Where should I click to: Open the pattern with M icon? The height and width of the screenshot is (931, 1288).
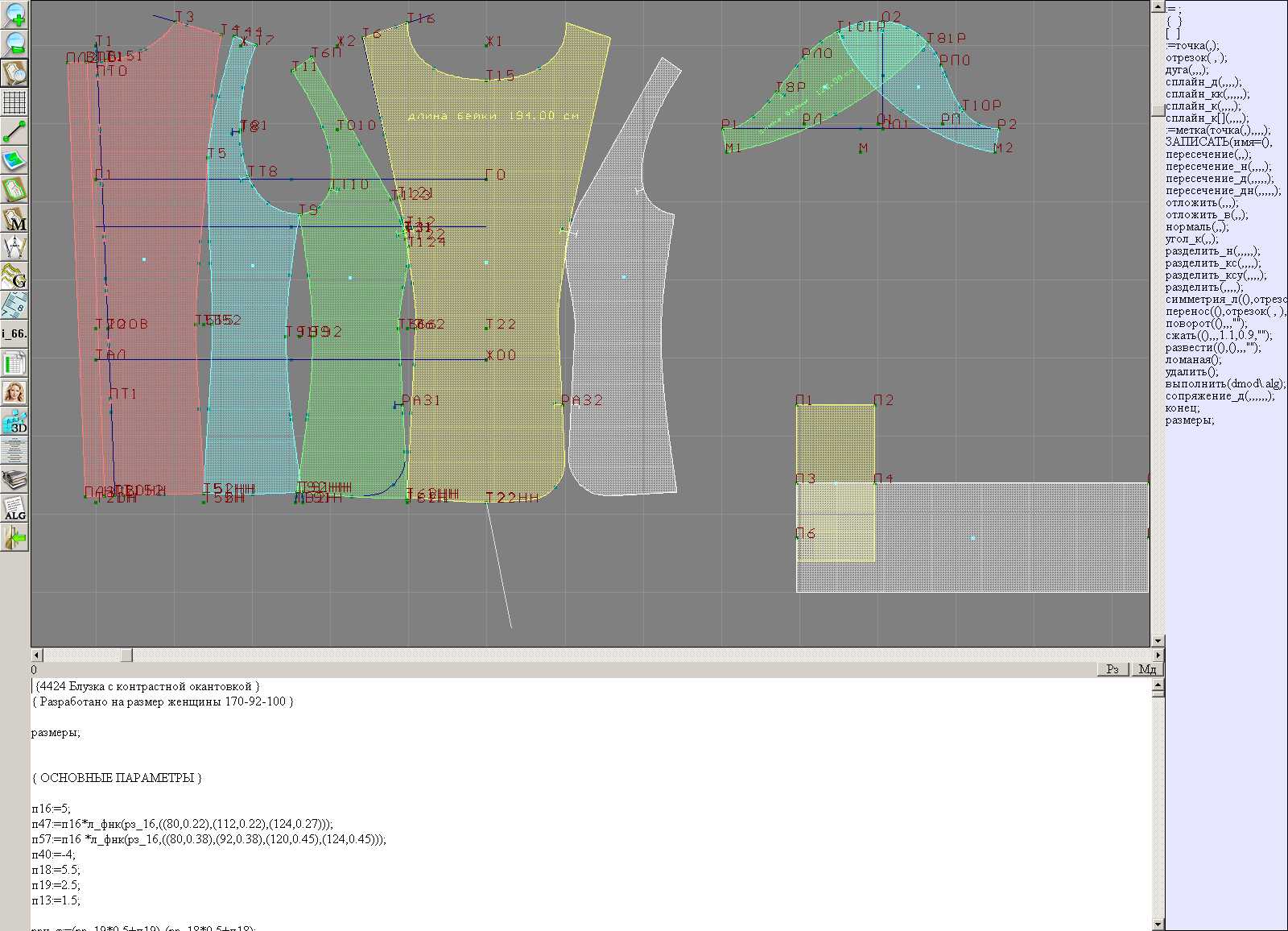[x=14, y=219]
